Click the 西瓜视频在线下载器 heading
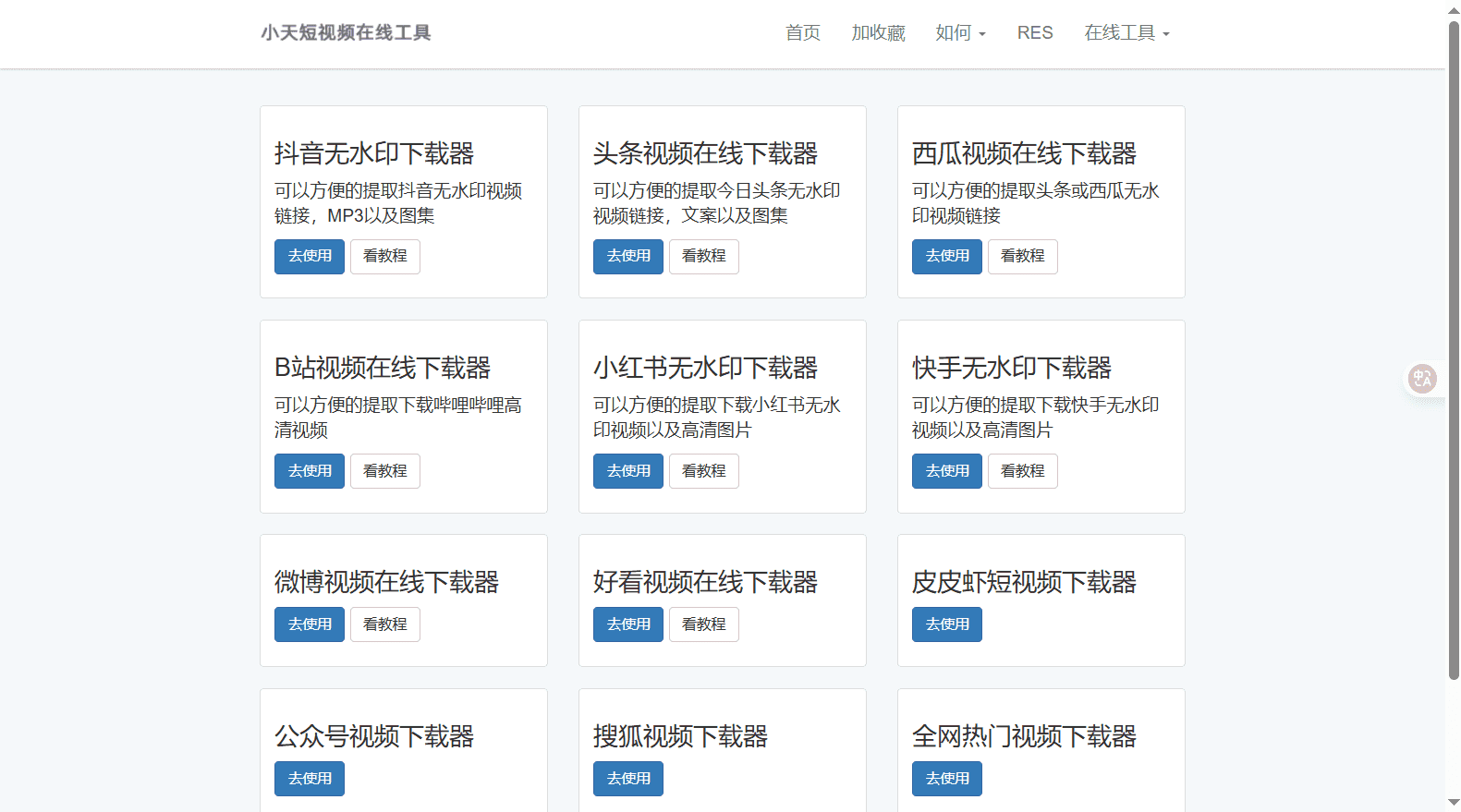Screen dimensions: 1461x812 pos(1025,153)
